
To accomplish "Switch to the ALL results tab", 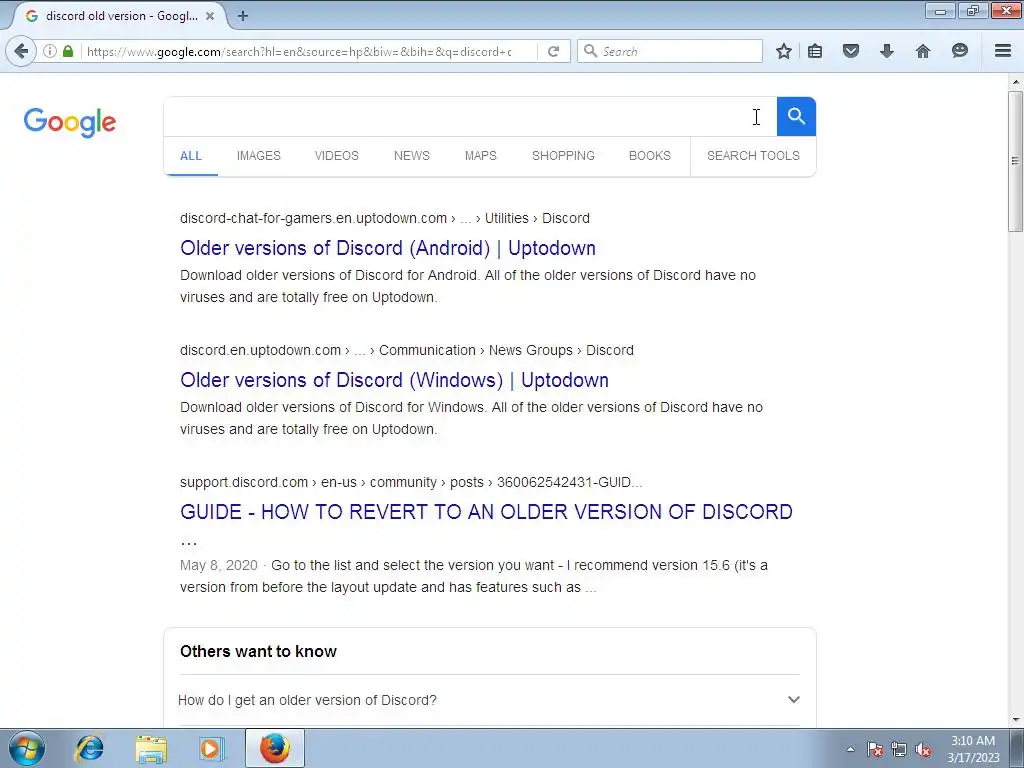I will point(191,155).
